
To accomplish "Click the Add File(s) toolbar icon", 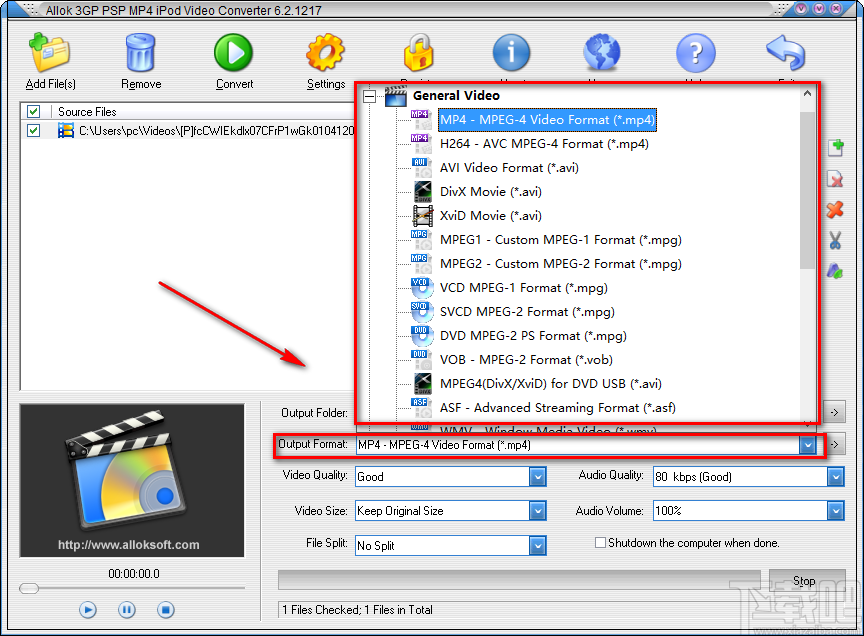I will [49, 53].
